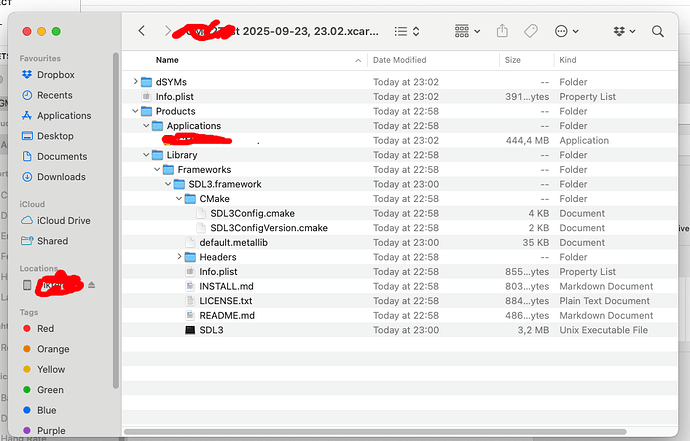This screenshot has height=441, width=690.
Task: Select the CMake folder row
Action: pos(400,198)
